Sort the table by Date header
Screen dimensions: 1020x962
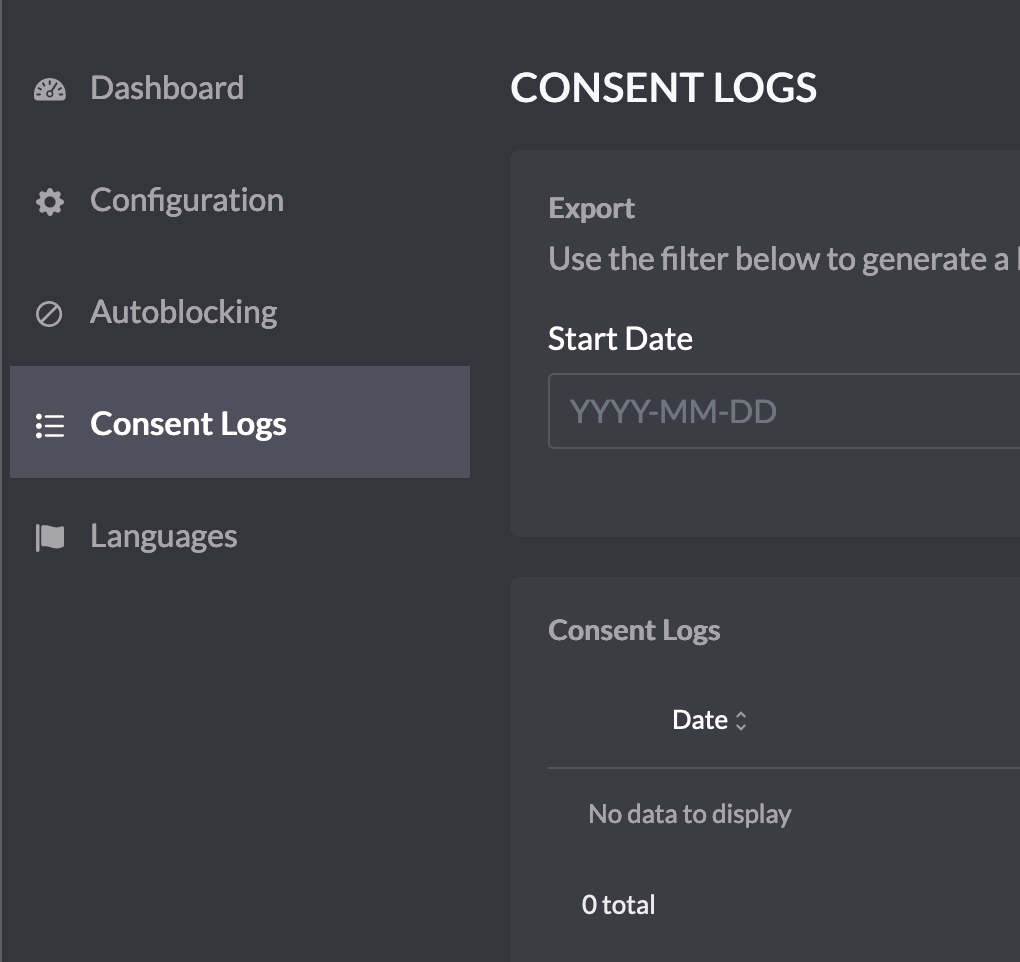[x=700, y=720]
